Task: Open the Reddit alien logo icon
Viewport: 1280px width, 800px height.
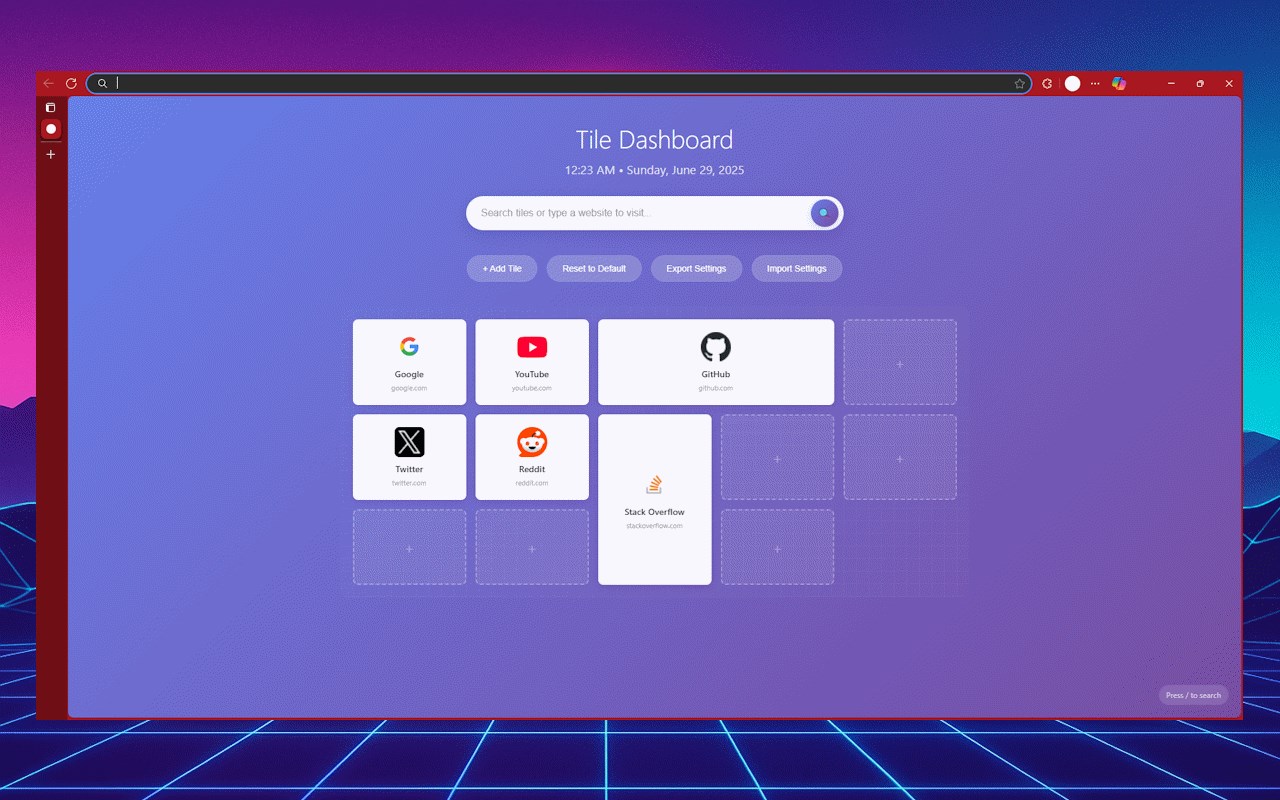Action: tap(532, 442)
